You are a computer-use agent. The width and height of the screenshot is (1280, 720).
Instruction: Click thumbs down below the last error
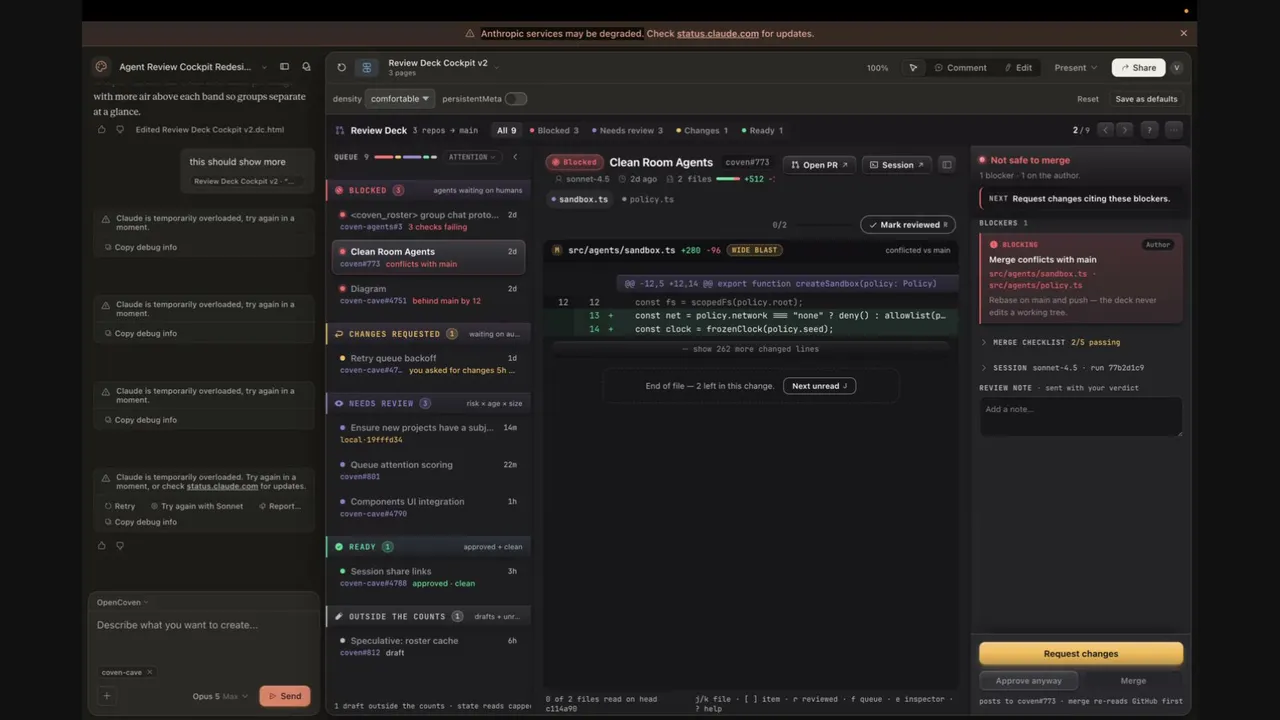pyautogui.click(x=120, y=545)
